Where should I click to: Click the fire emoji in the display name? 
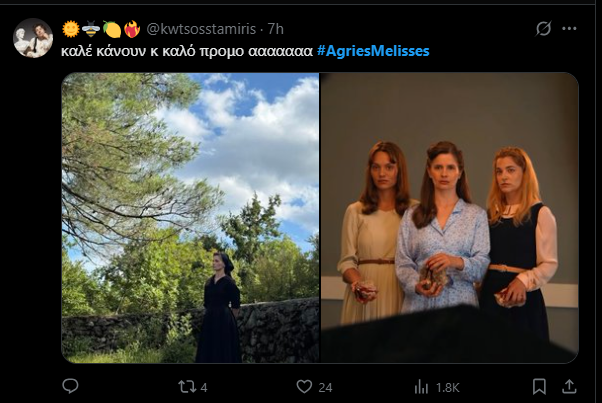[x=133, y=29]
